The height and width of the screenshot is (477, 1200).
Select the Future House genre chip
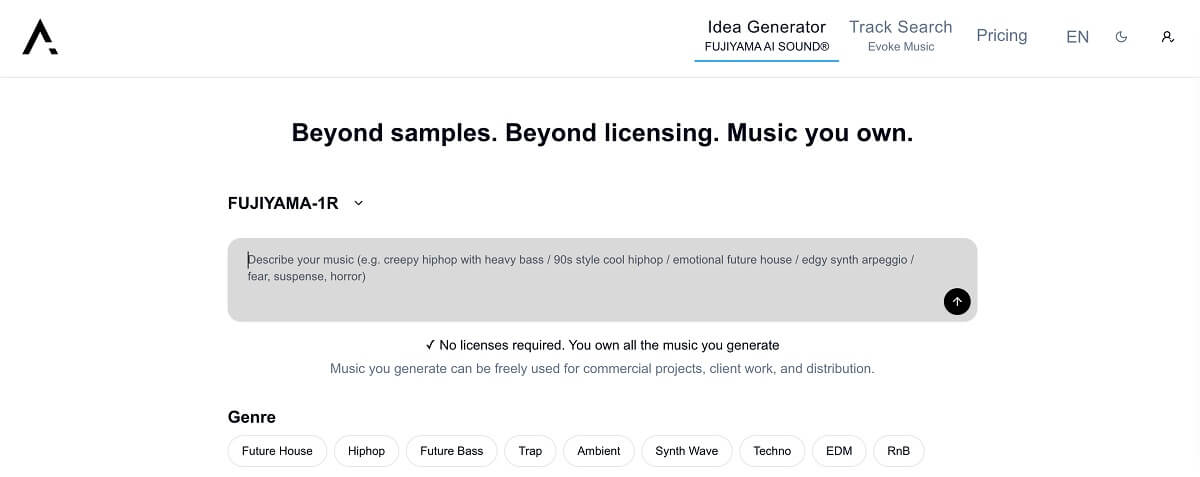point(277,451)
